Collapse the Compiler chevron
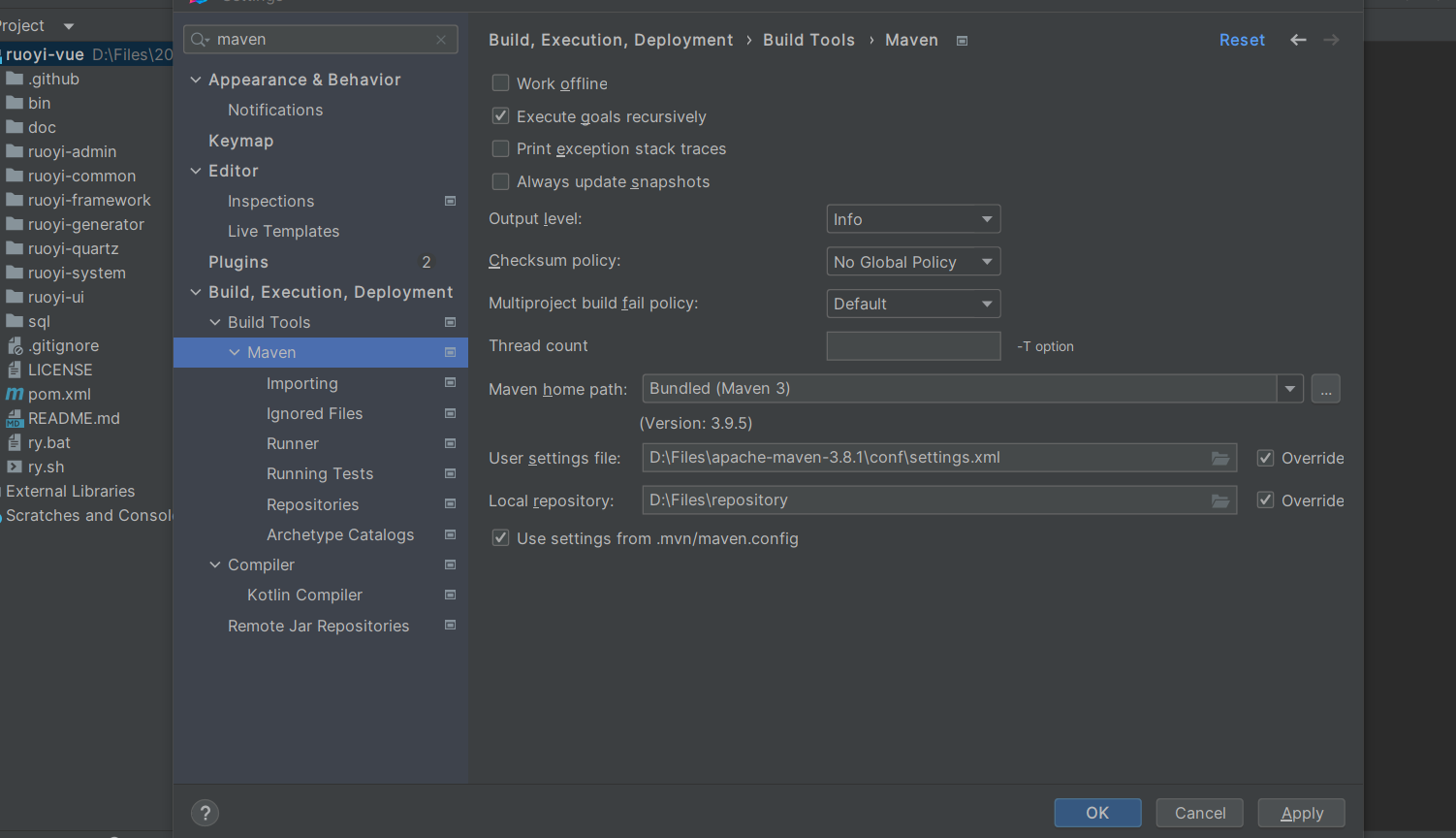 tap(215, 564)
